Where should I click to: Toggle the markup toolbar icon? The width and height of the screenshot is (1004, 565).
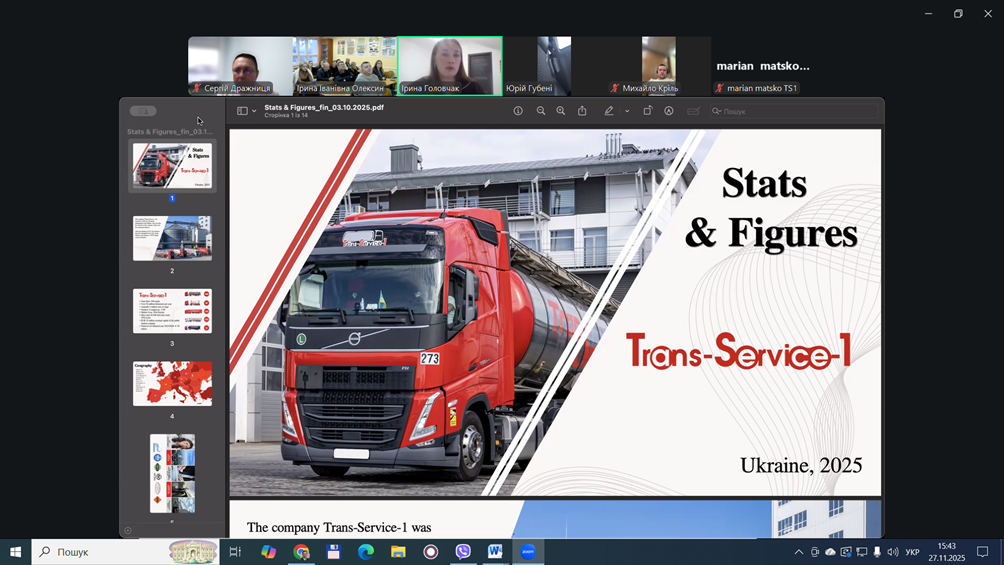(669, 111)
